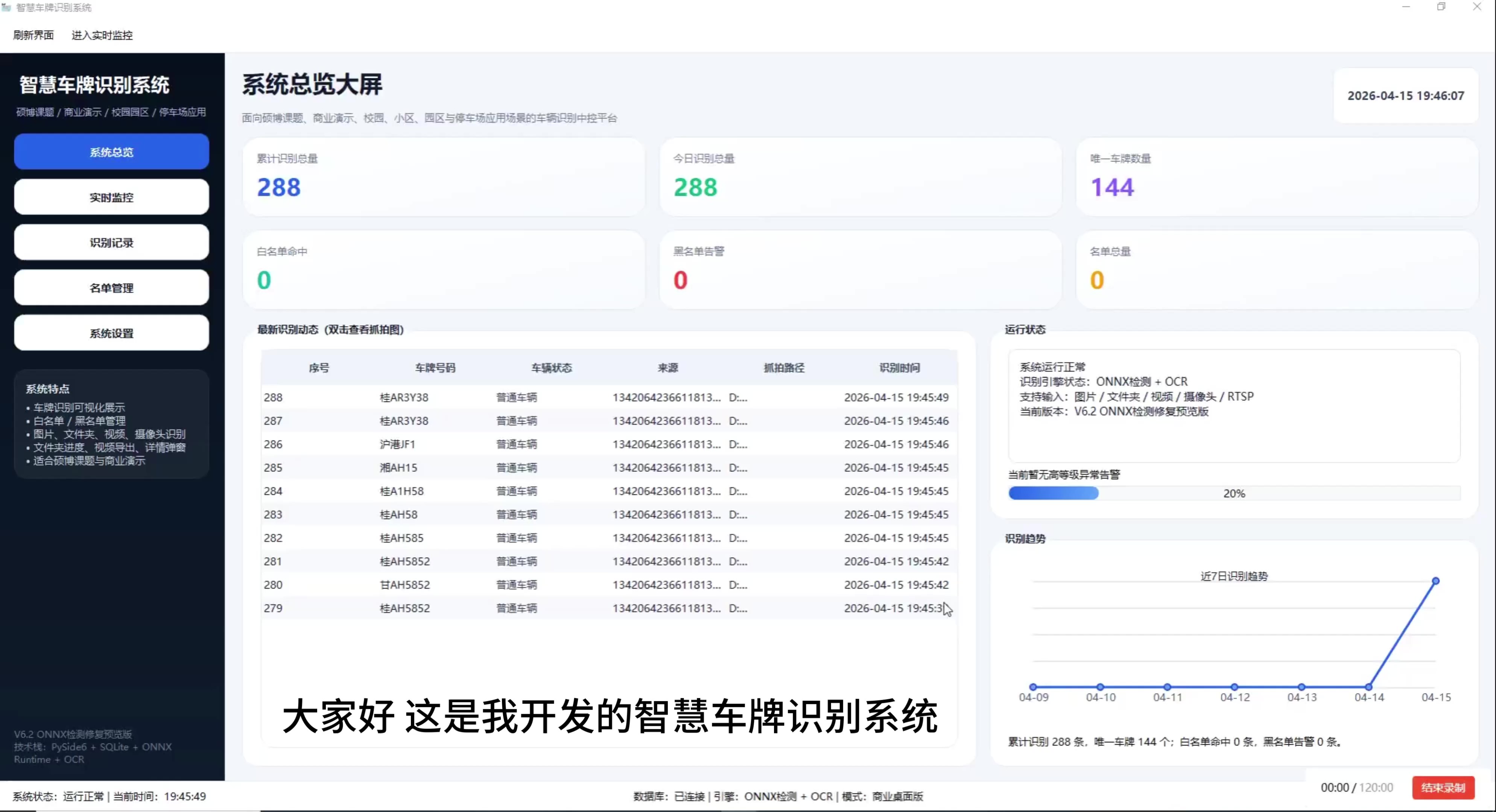Click the 名单总量 card value 0
This screenshot has width=1496, height=812.
[1097, 280]
